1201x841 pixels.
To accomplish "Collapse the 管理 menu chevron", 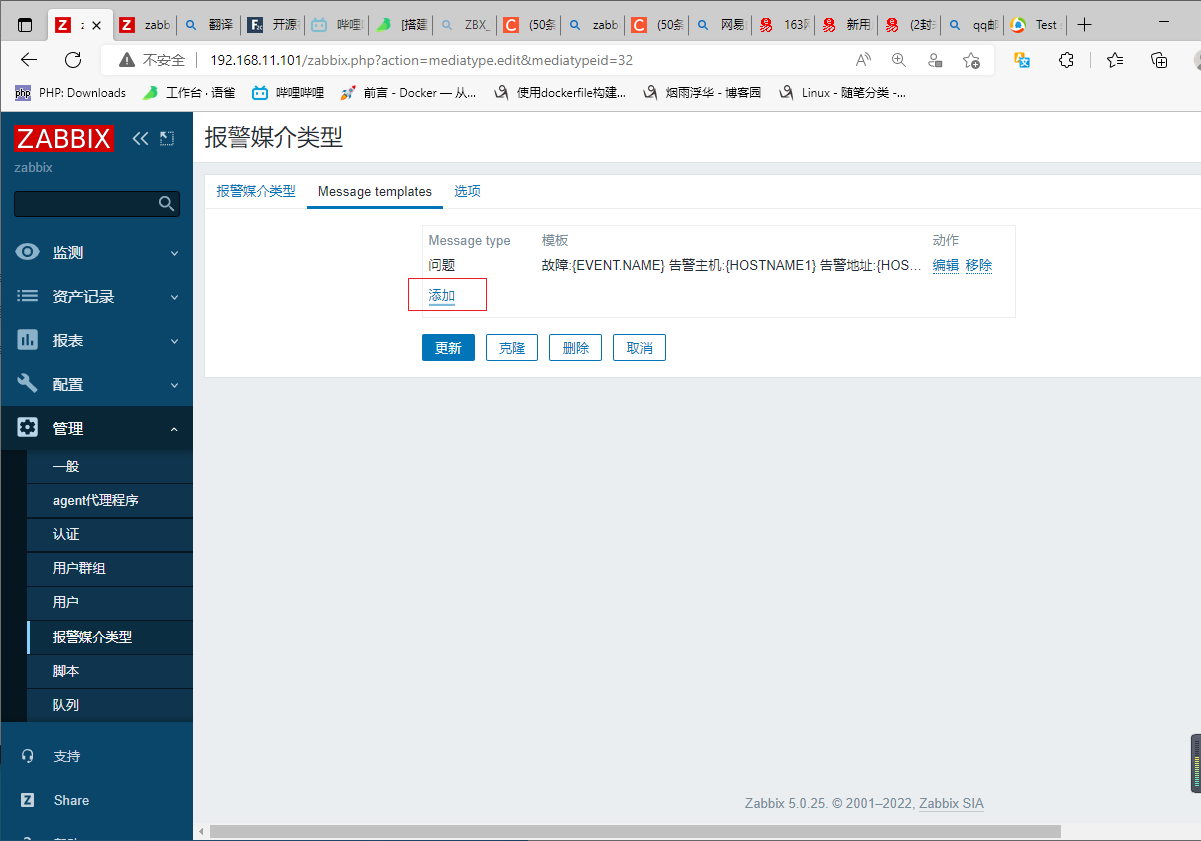I will (x=174, y=429).
